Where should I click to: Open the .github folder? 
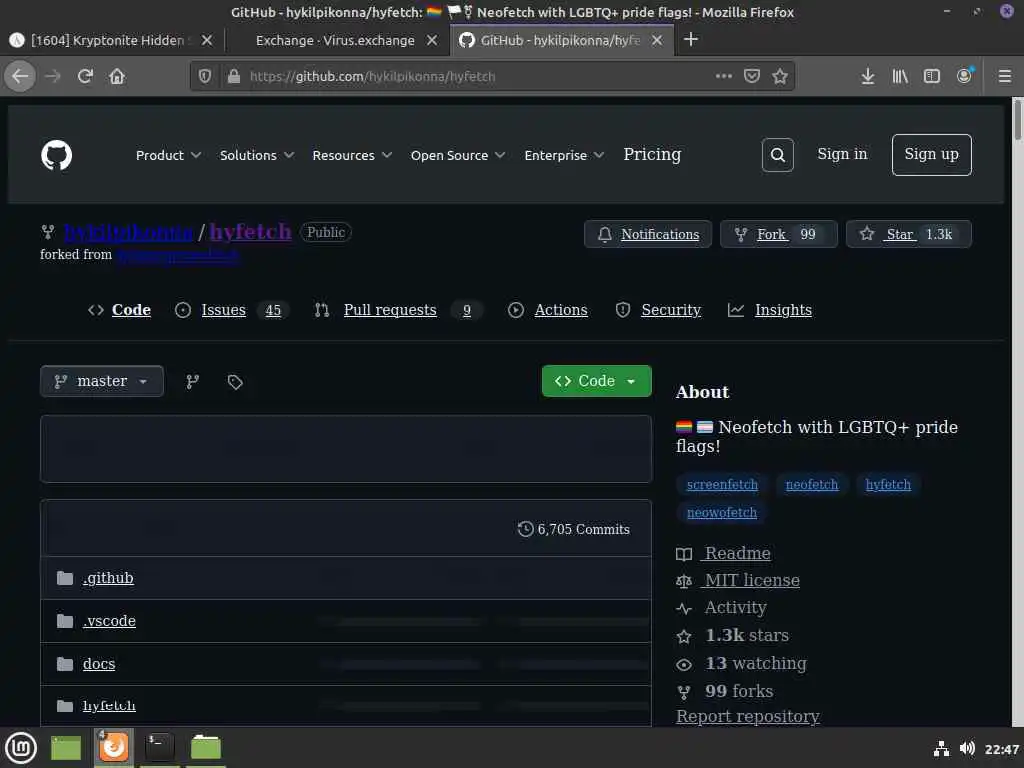click(108, 578)
